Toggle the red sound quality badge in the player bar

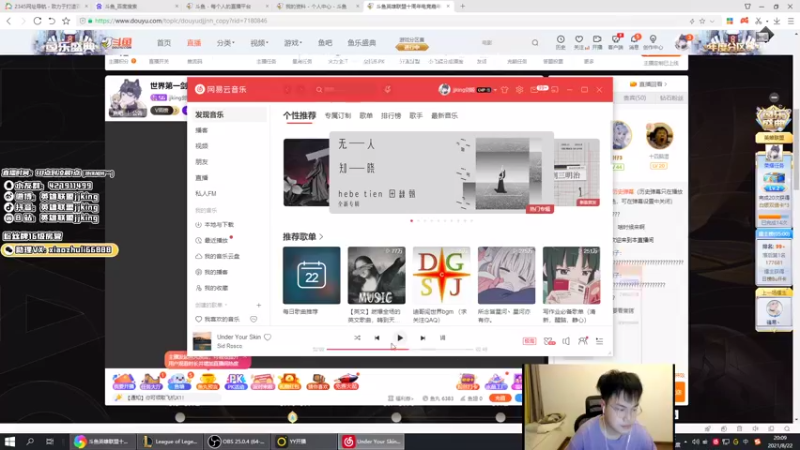(x=529, y=341)
